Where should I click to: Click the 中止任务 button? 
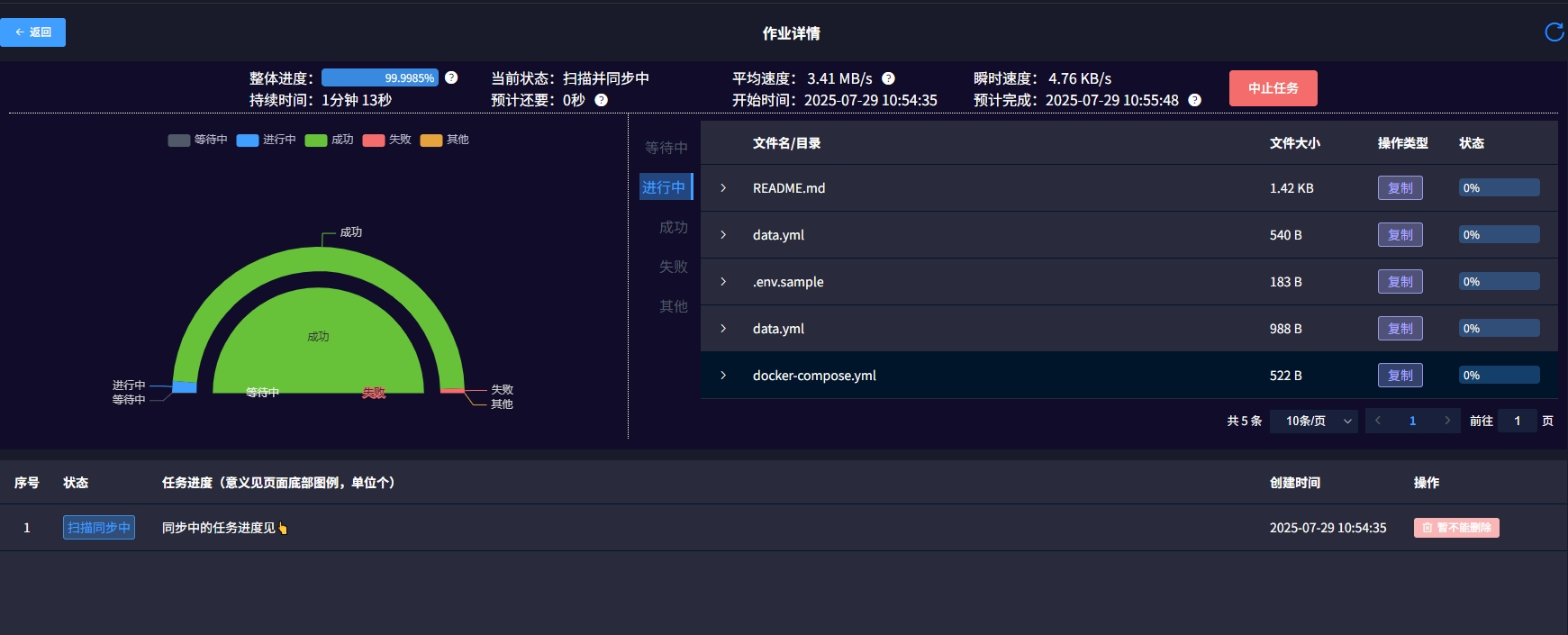click(1273, 88)
